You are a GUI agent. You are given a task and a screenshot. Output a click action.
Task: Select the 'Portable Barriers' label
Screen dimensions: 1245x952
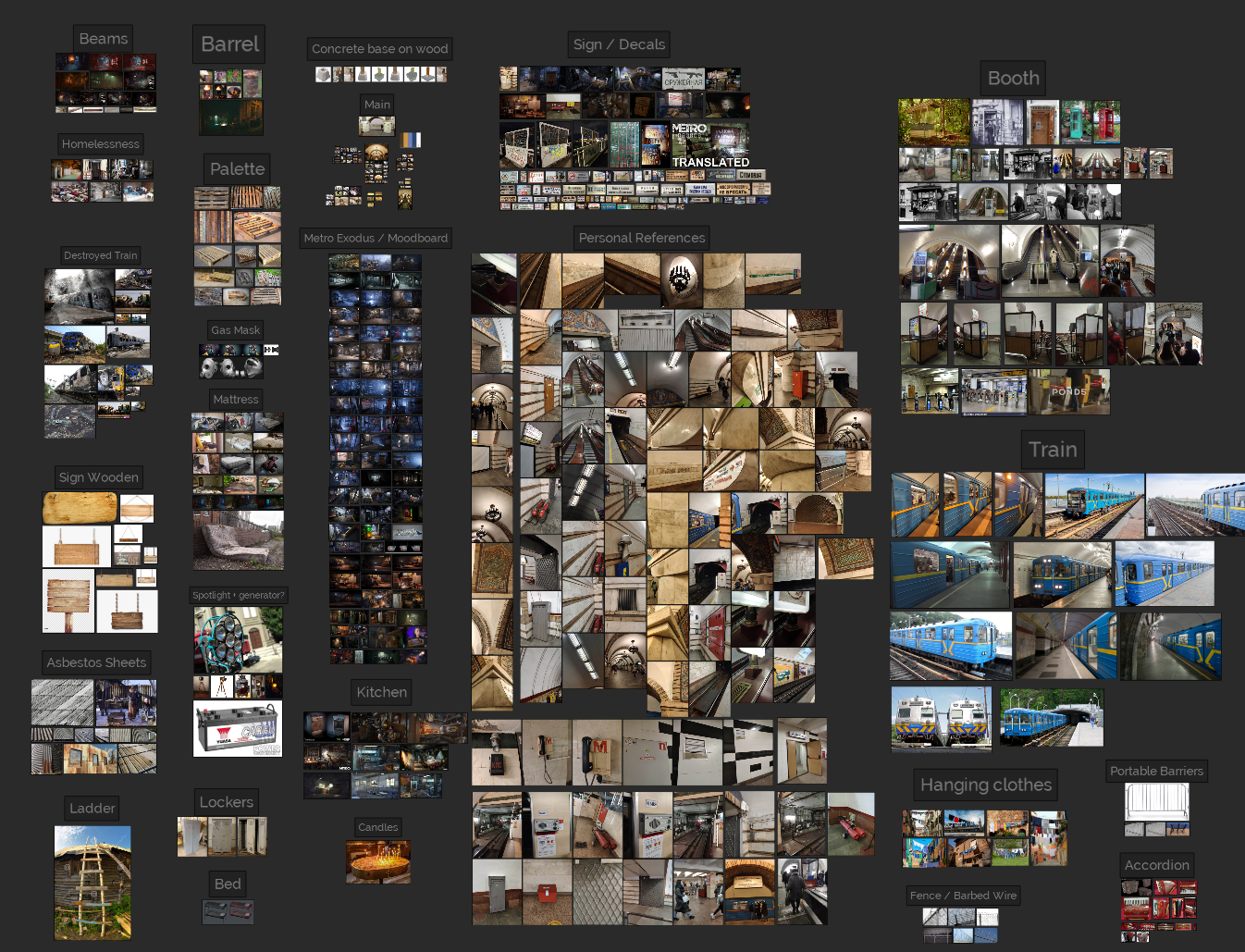(x=1157, y=771)
